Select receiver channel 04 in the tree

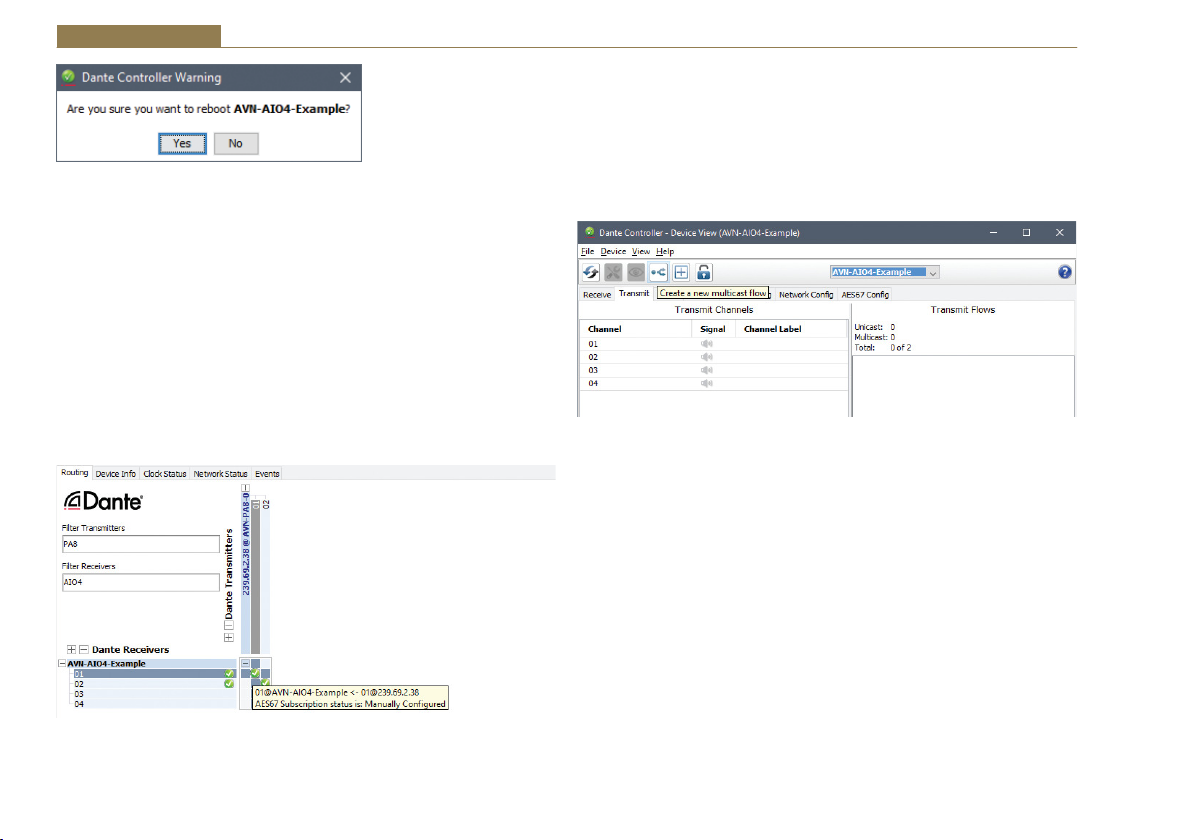(x=154, y=704)
